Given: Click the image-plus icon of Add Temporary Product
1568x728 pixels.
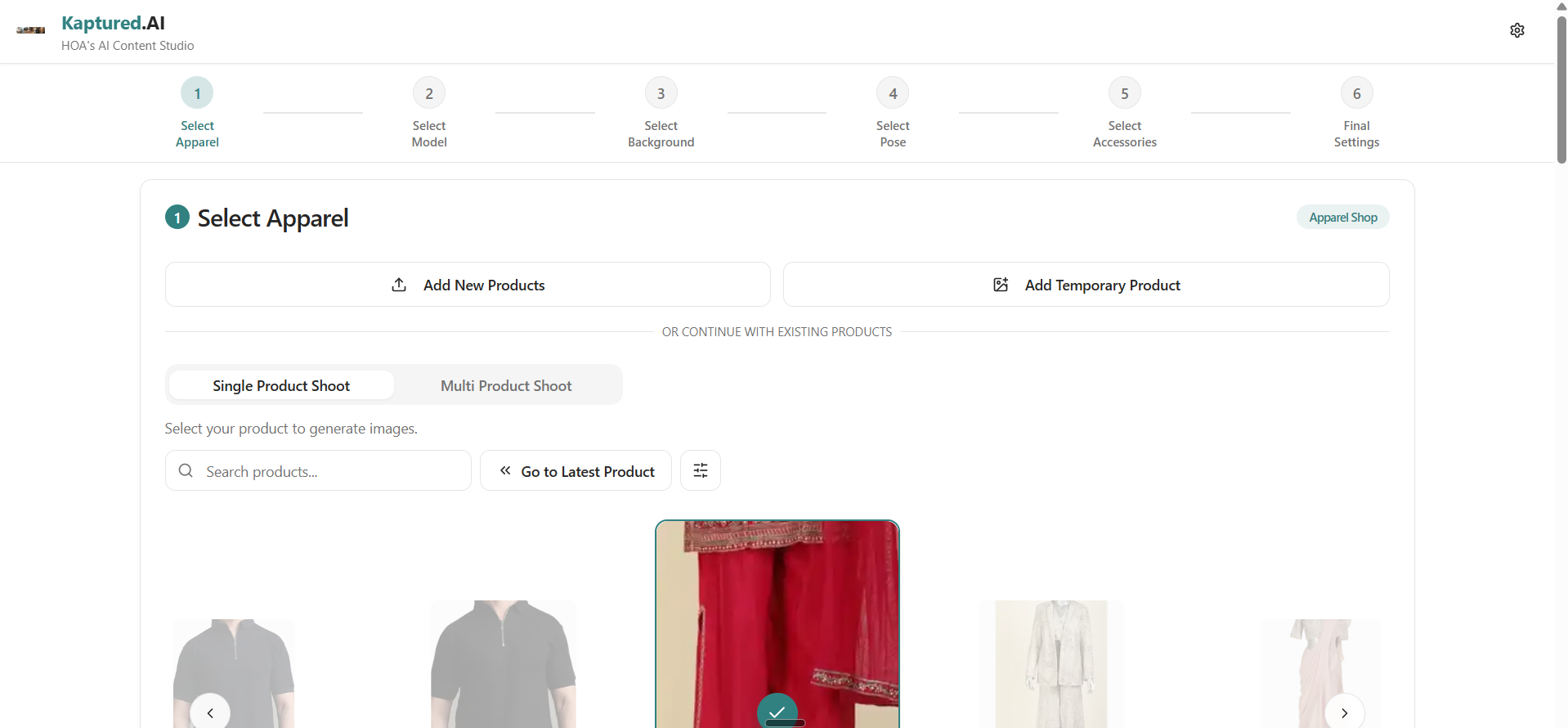Looking at the screenshot, I should [1001, 285].
